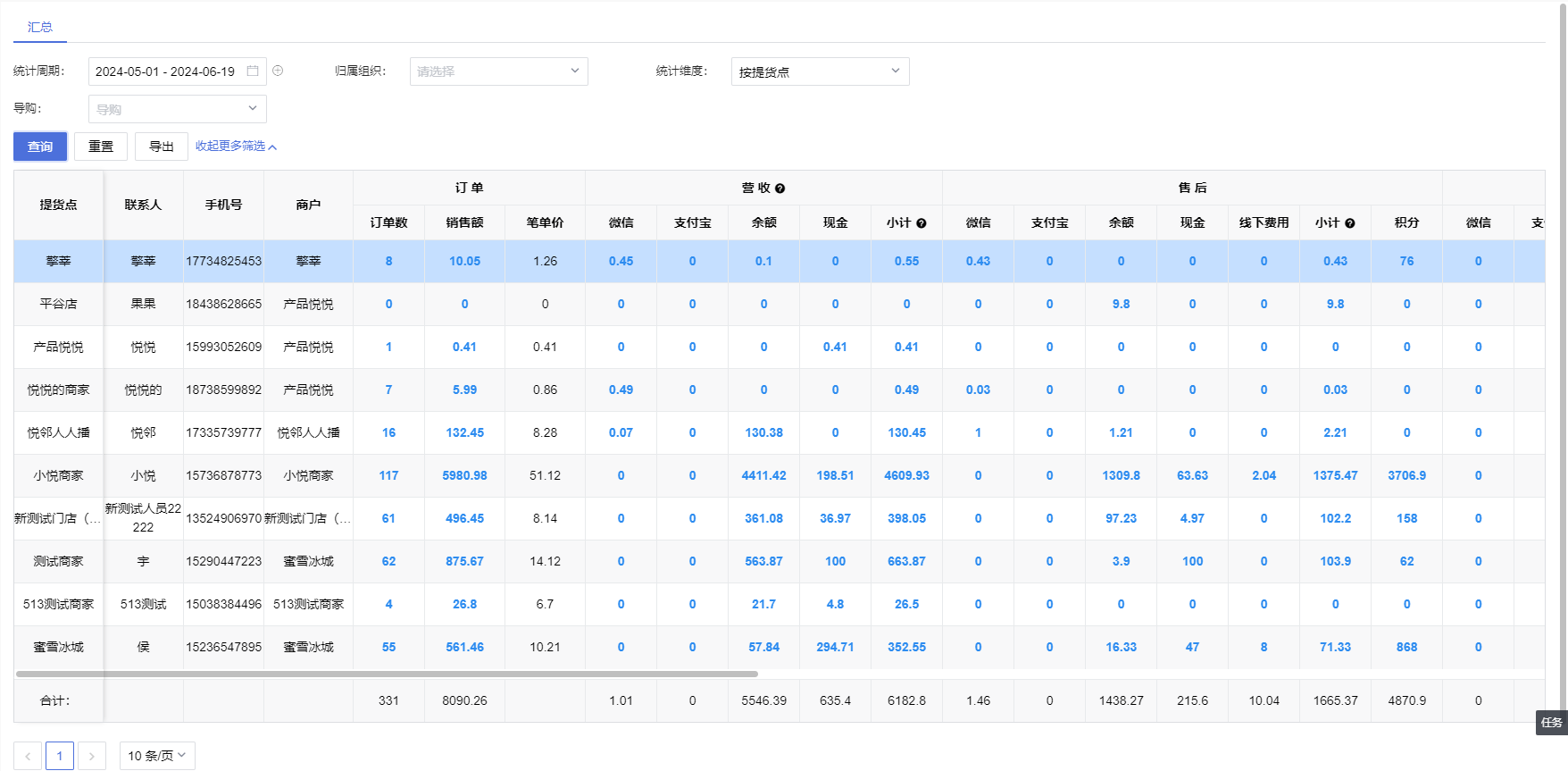The image size is (1568, 771).
Task: Click sales amount 561.46 for 蜜雪冰城
Action: [464, 647]
